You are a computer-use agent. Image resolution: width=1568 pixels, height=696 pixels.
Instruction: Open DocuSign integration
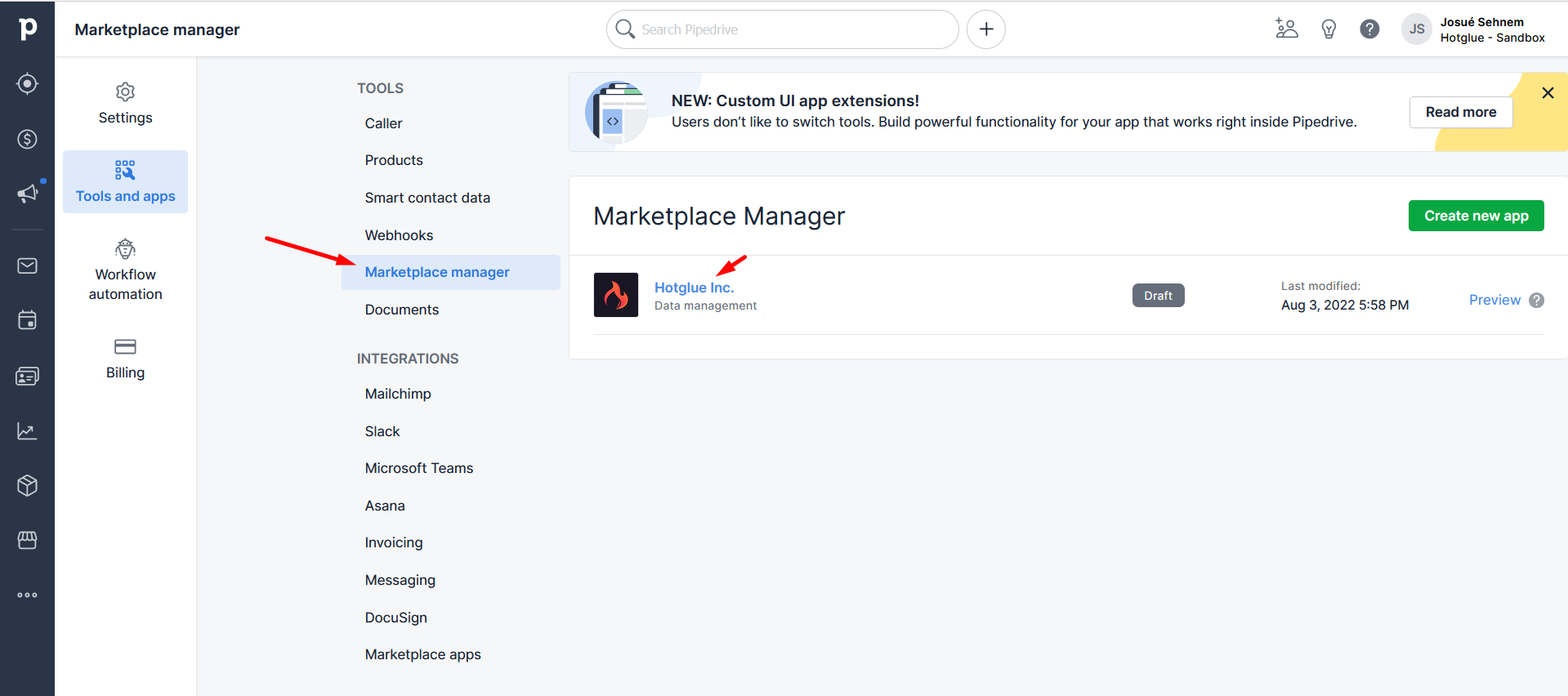tap(396, 618)
